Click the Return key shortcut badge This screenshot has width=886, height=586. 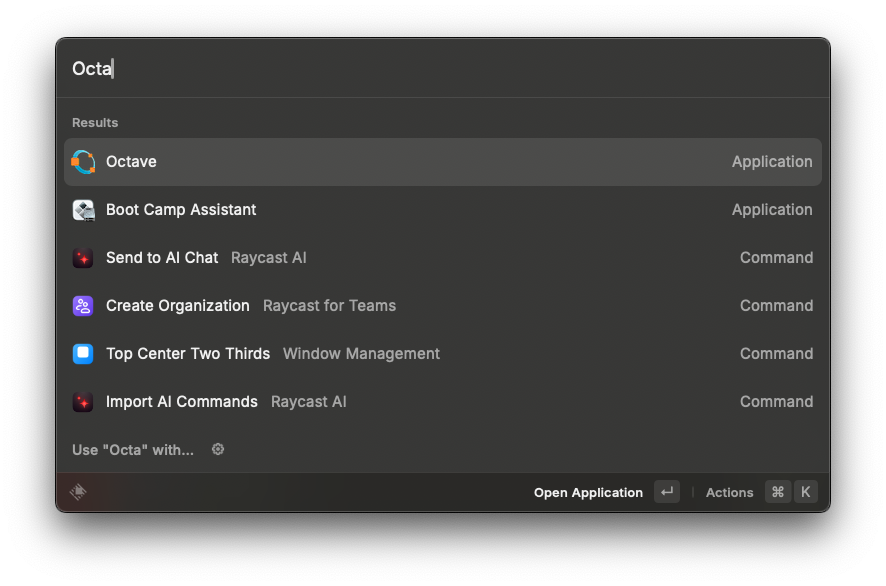(x=667, y=492)
